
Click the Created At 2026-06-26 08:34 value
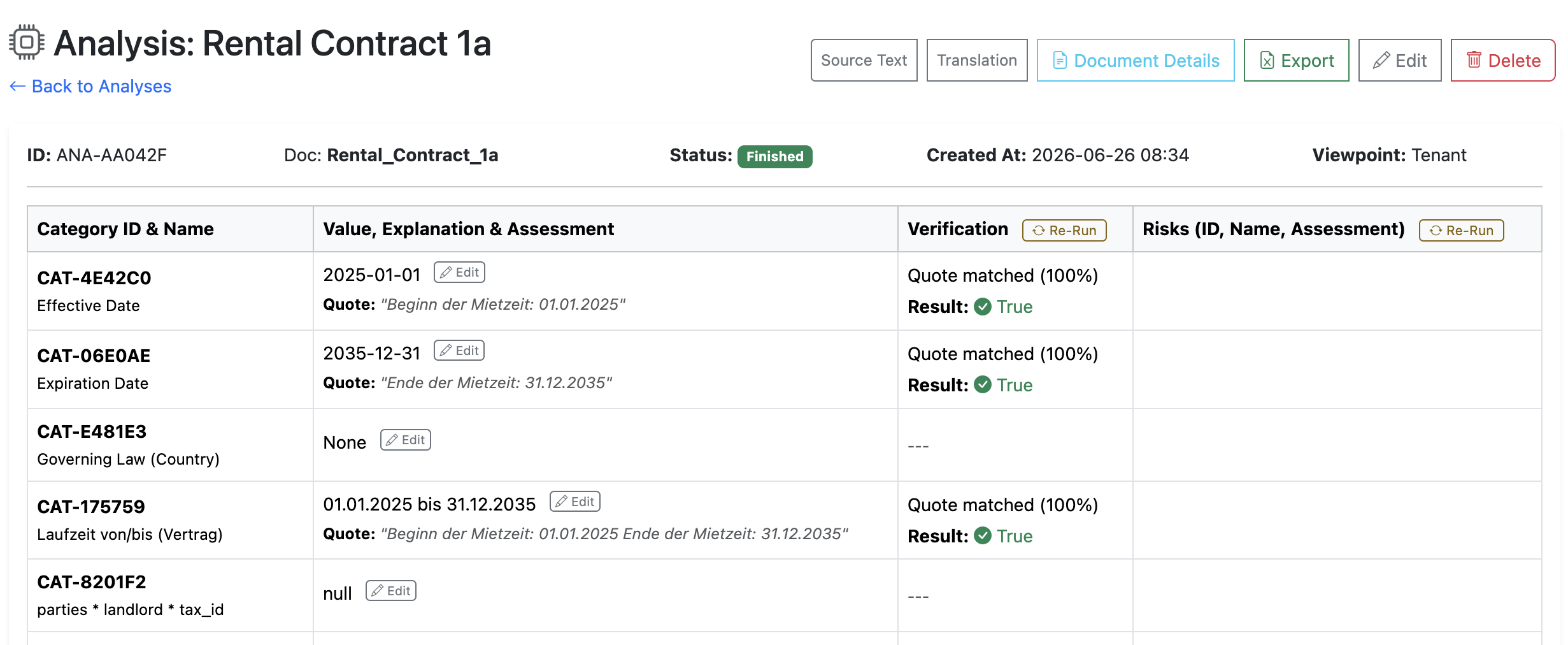click(1110, 156)
